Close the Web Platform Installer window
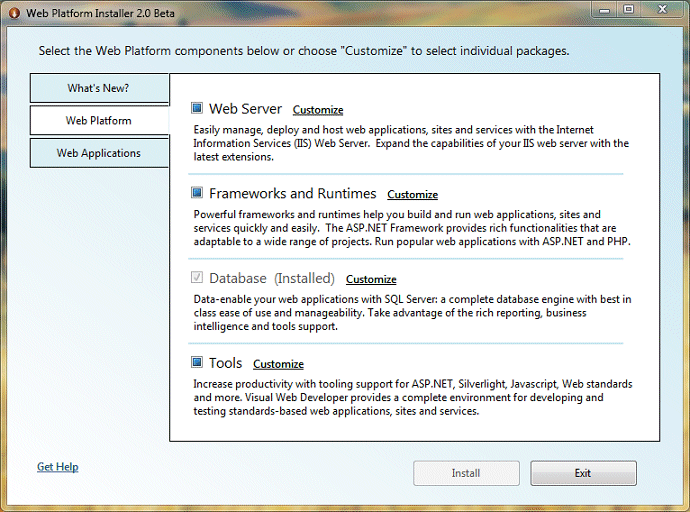 [x=662, y=10]
